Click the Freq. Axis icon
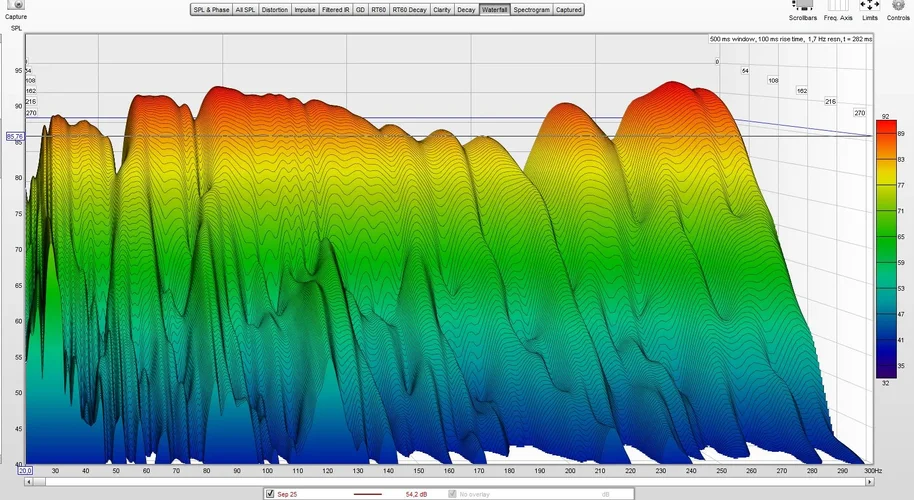Image resolution: width=914 pixels, height=500 pixels. coord(838,6)
